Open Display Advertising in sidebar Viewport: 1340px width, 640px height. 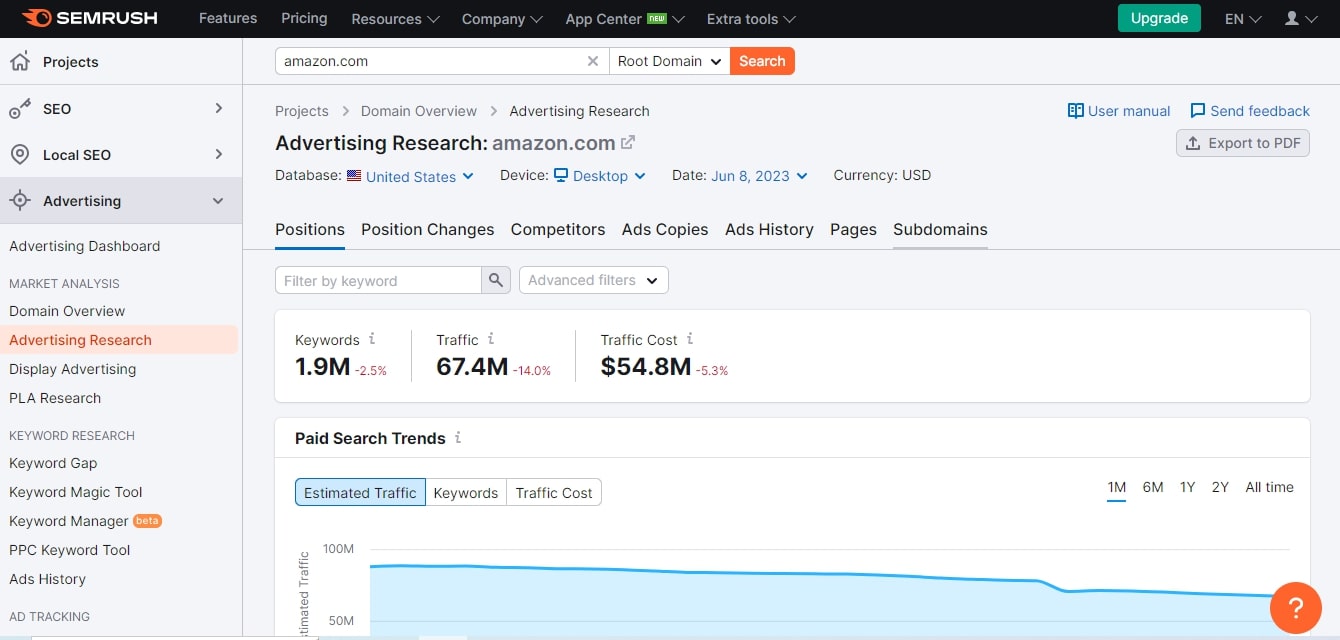click(x=72, y=369)
